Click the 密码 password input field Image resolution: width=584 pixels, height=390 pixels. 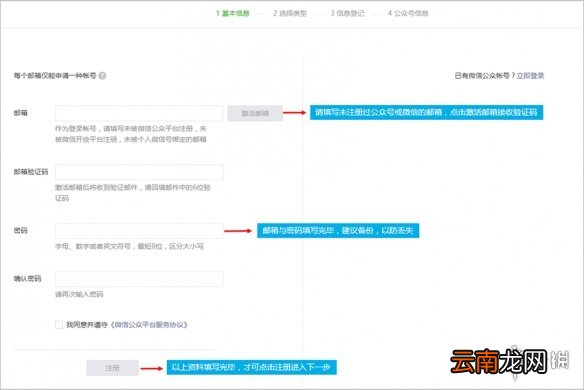(x=139, y=231)
